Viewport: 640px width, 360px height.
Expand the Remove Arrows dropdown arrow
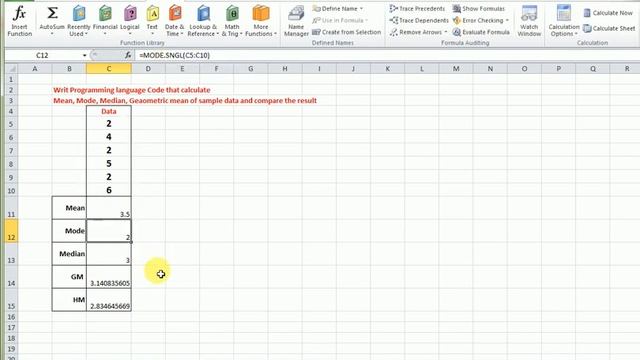(x=446, y=32)
